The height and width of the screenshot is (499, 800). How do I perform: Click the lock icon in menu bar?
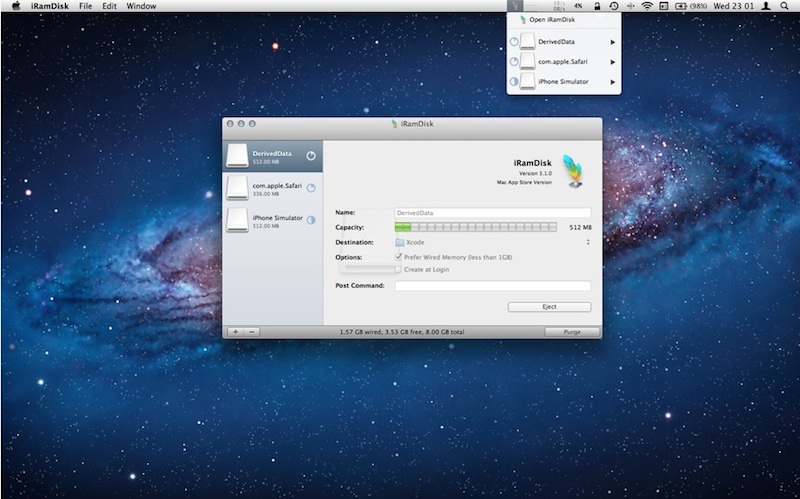[597, 6]
